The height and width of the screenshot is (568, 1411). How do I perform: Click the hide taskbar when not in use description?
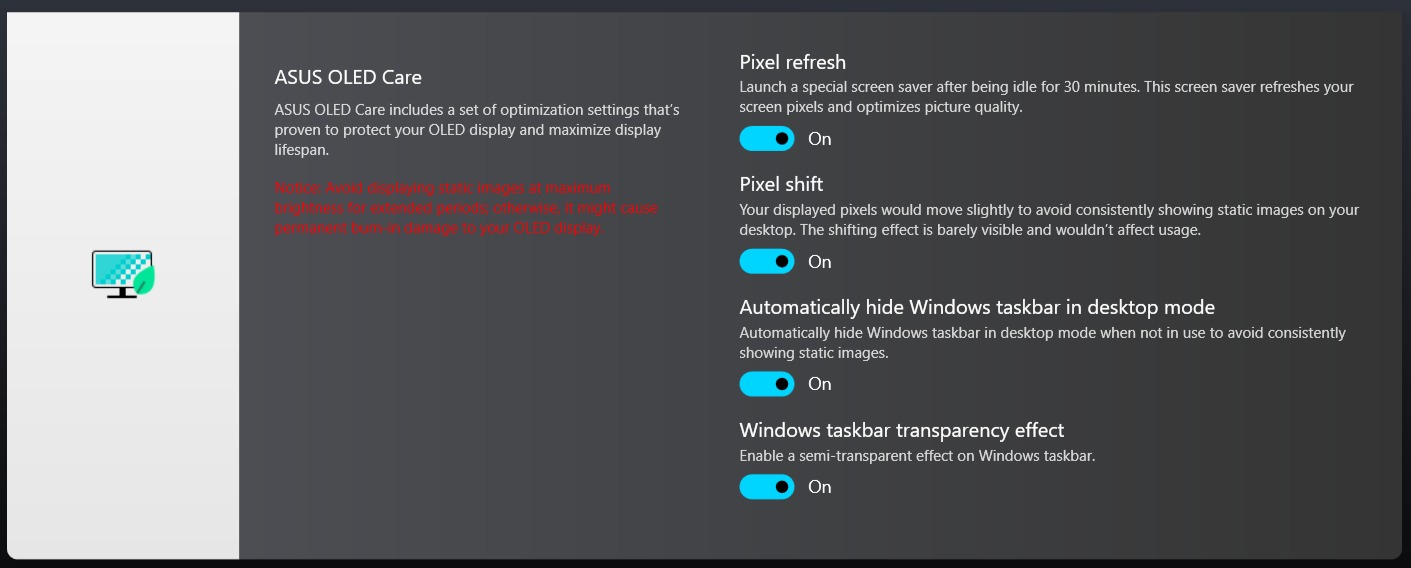pos(1041,342)
